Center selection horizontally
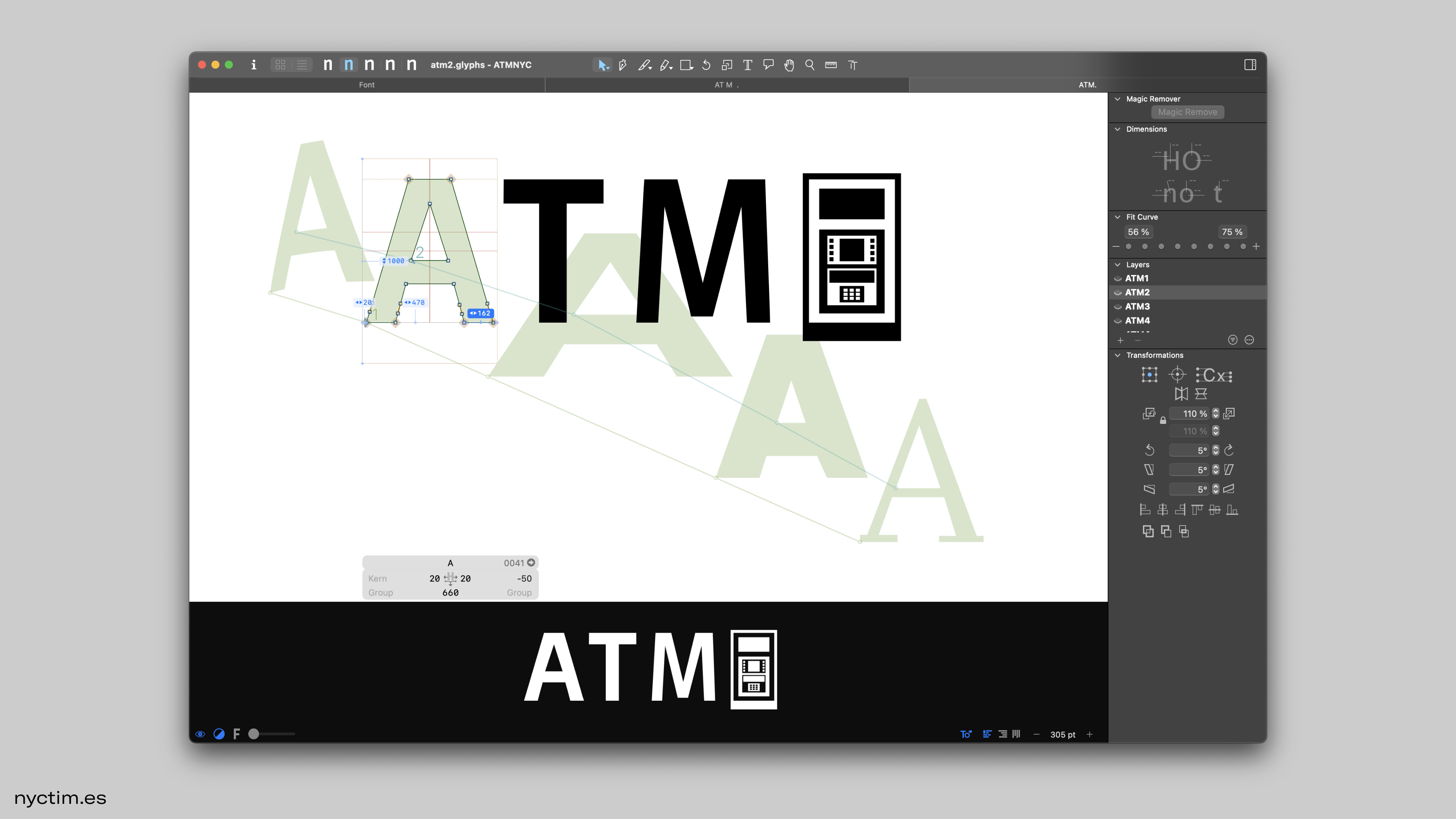 click(x=1163, y=510)
